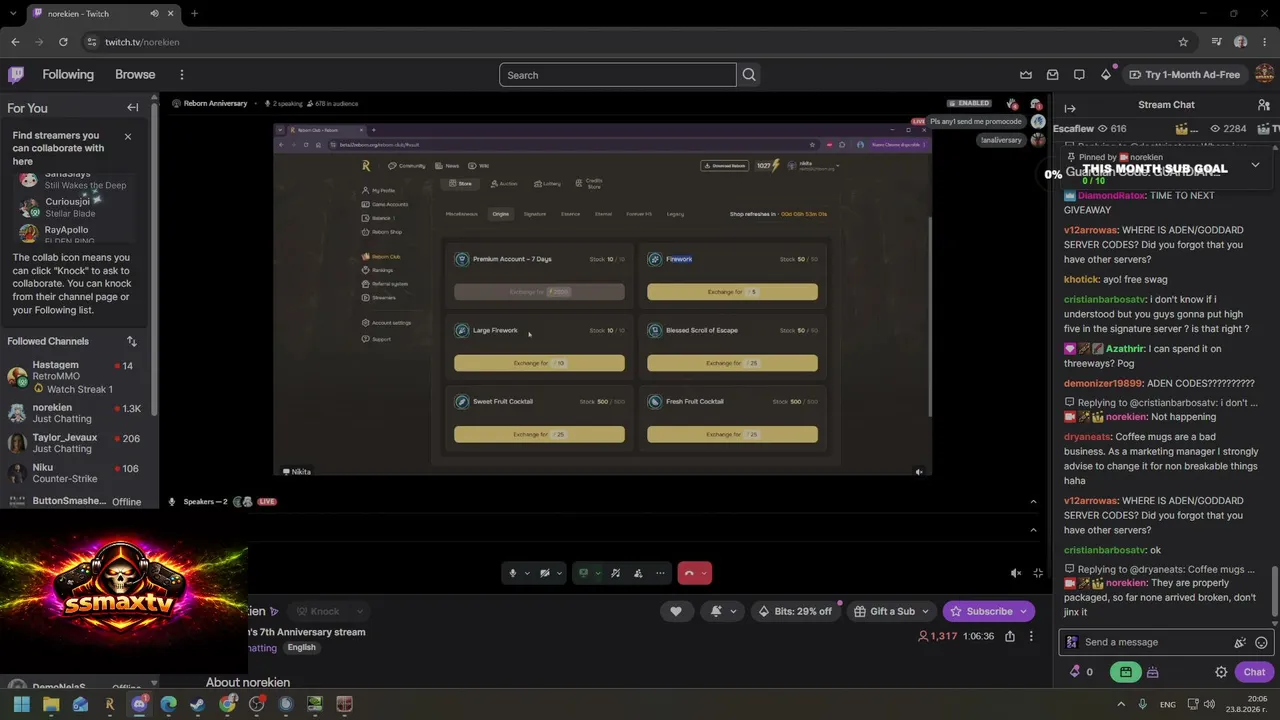Open the more call options ellipsis
This screenshot has height=720, width=1280.
660,573
